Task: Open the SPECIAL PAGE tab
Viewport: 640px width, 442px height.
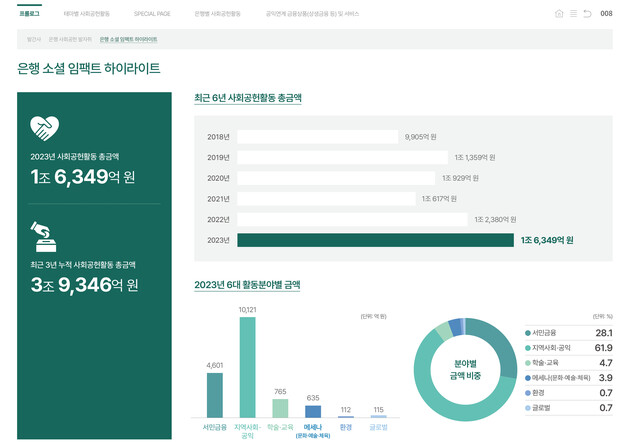Action: 152,13
